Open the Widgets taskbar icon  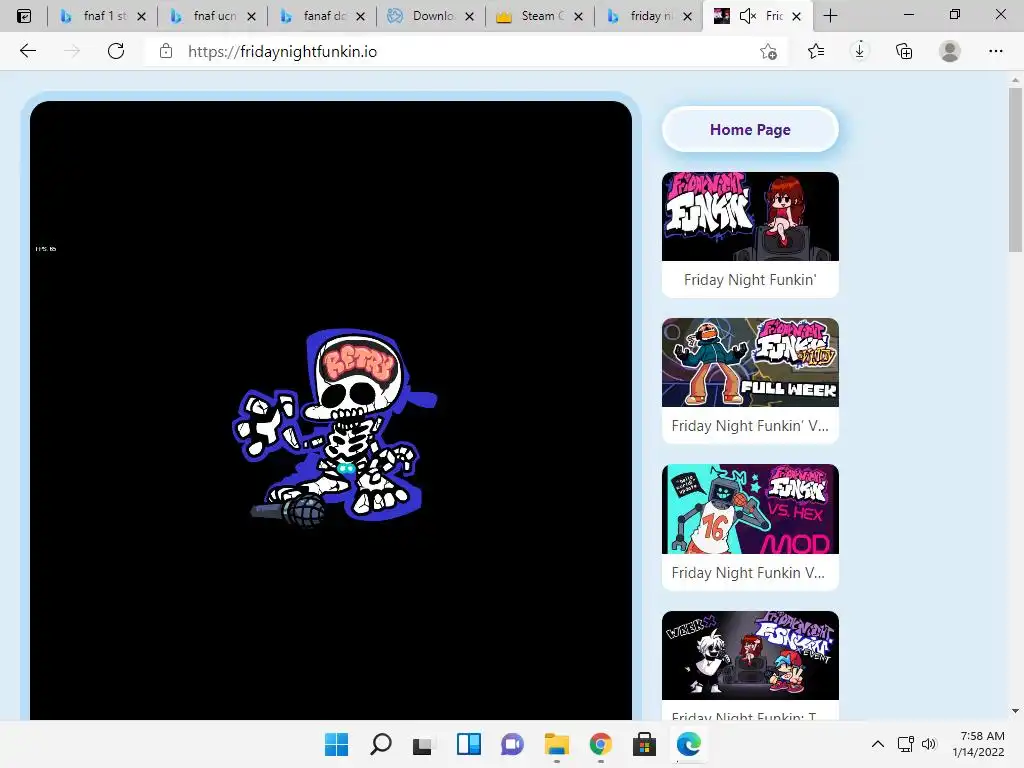[468, 744]
